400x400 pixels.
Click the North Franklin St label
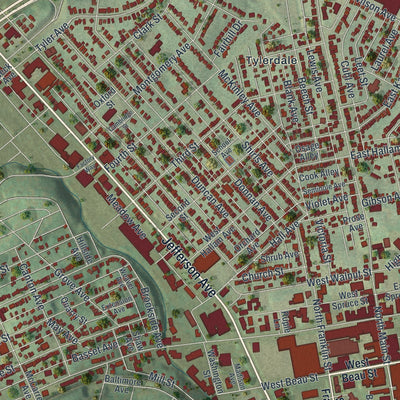(322, 335)
